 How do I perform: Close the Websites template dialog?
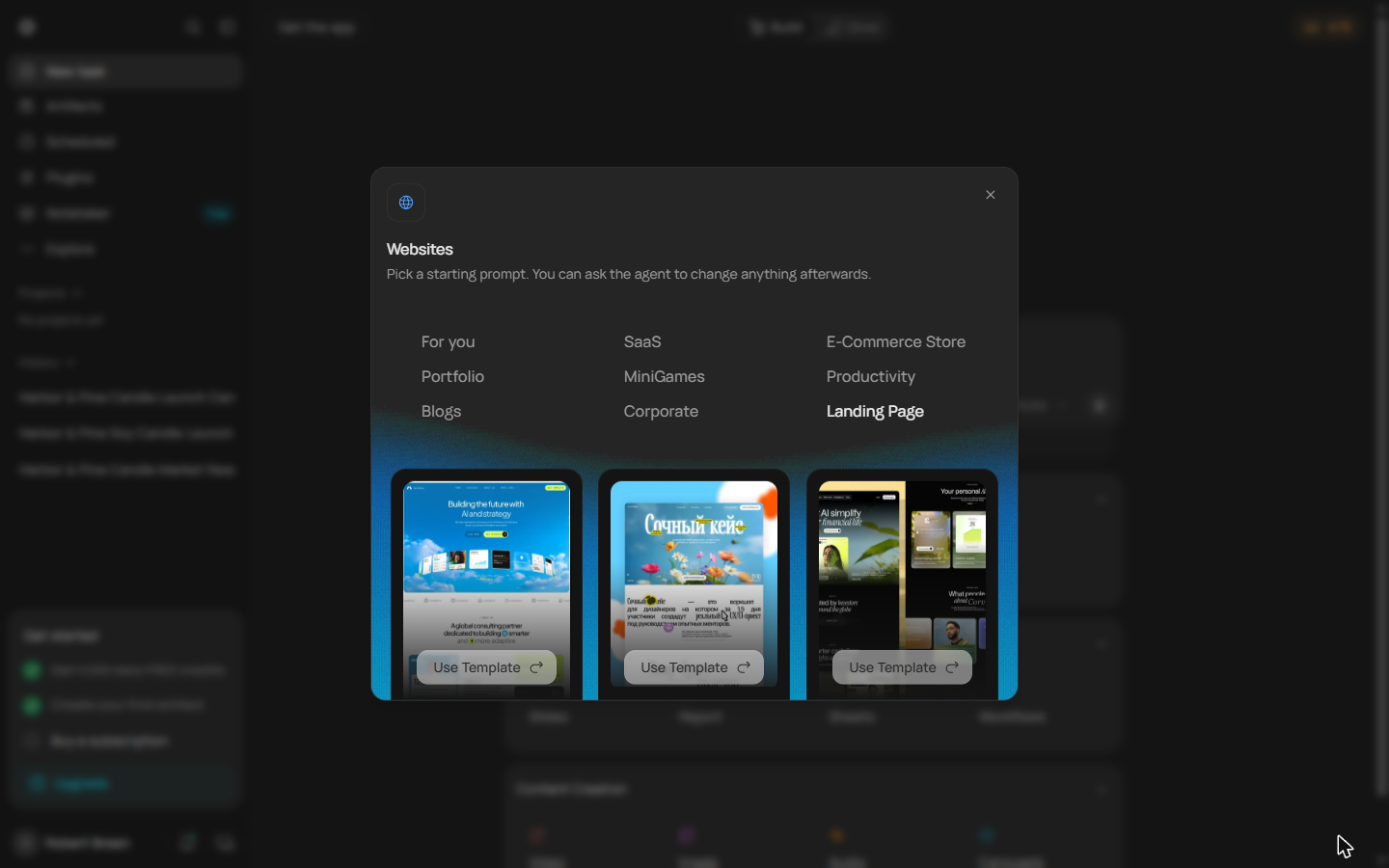tap(990, 195)
